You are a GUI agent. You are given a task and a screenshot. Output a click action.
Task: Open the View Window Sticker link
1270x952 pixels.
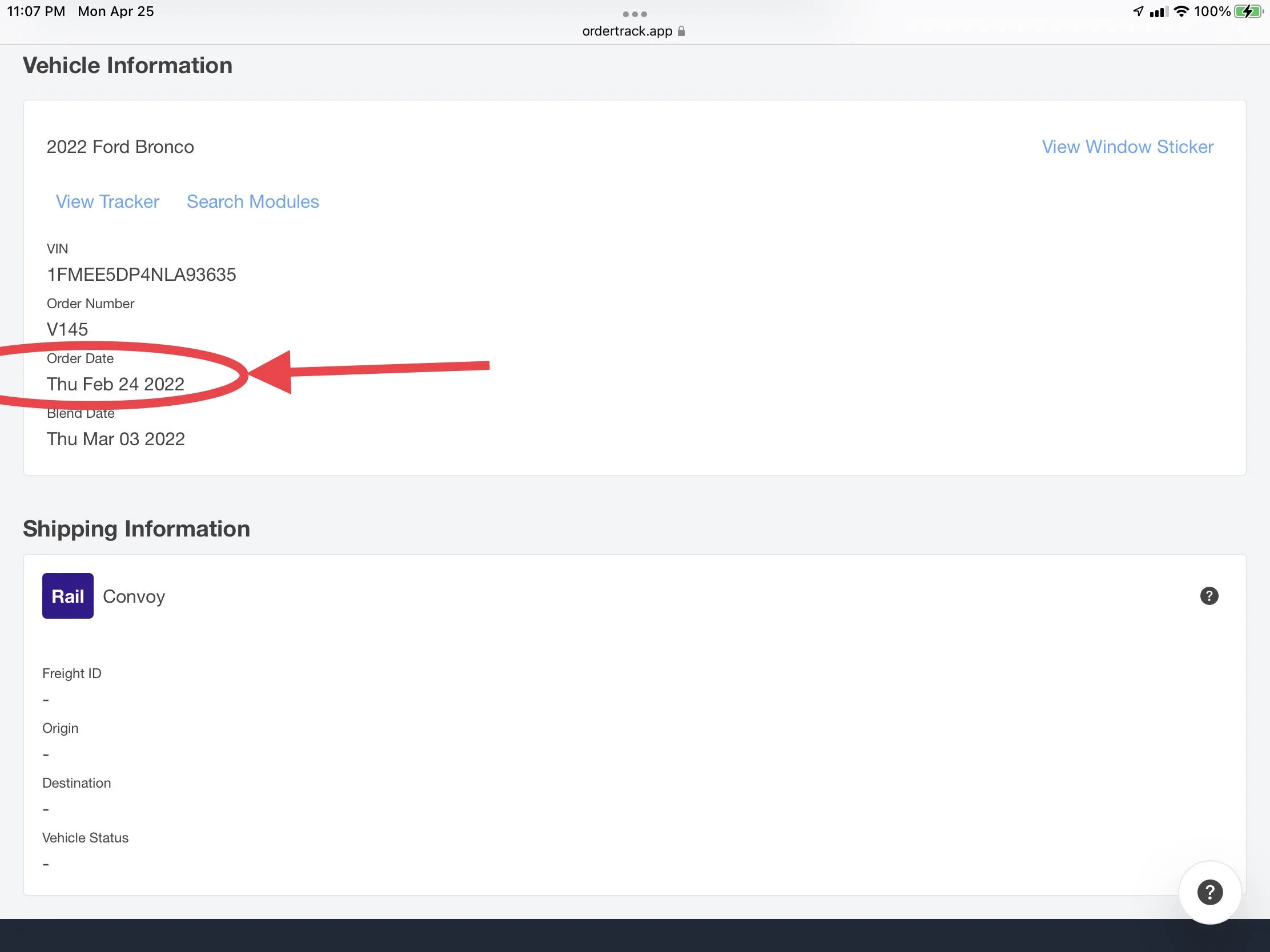(1128, 147)
